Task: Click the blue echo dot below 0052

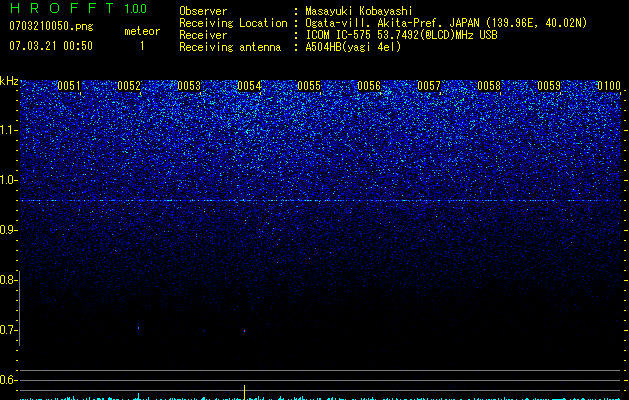Action: point(138,328)
